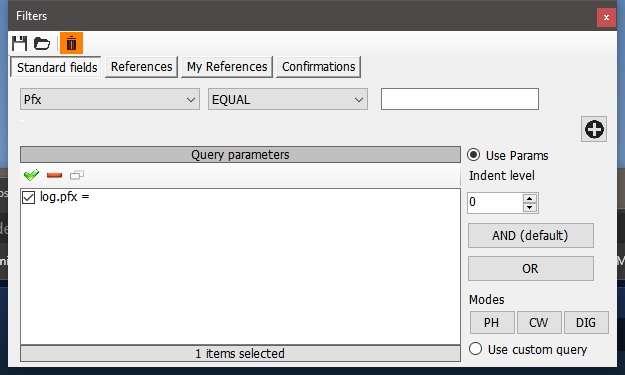Screen dimensions: 625x375
Task: Select the Use custom query radio button
Action: [x=475, y=349]
